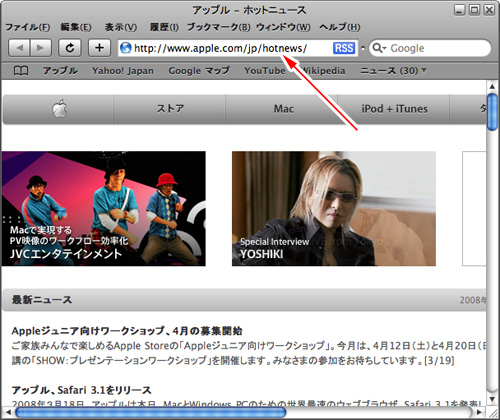Minimize the Safari window

point(459,10)
